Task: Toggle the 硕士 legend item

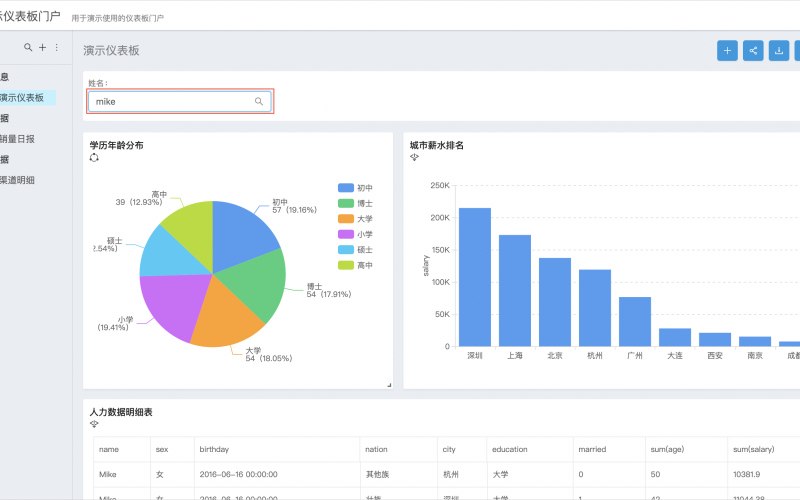Action: coord(355,249)
